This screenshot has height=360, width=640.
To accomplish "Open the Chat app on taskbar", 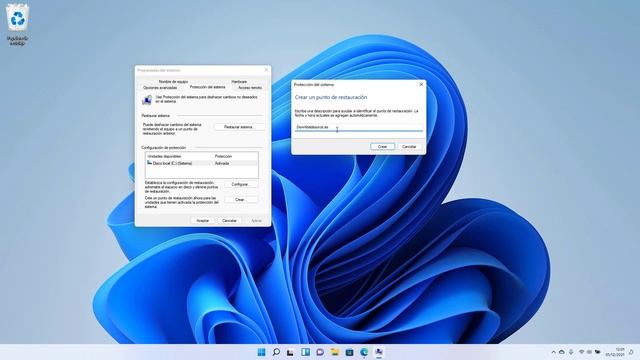I will [x=320, y=352].
